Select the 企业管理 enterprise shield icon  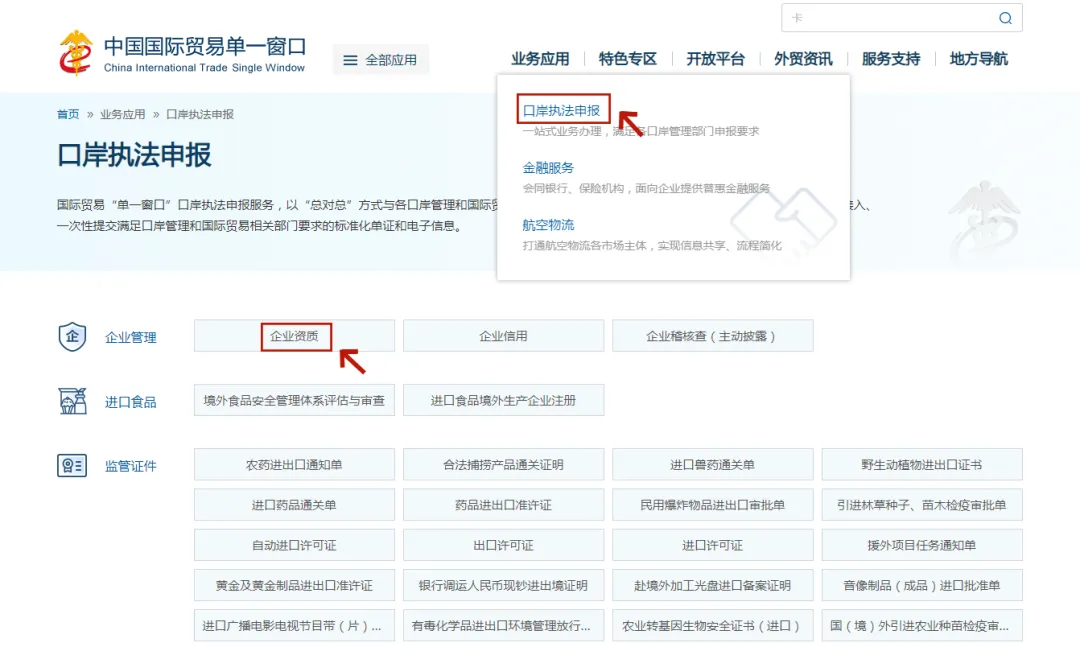point(71,336)
